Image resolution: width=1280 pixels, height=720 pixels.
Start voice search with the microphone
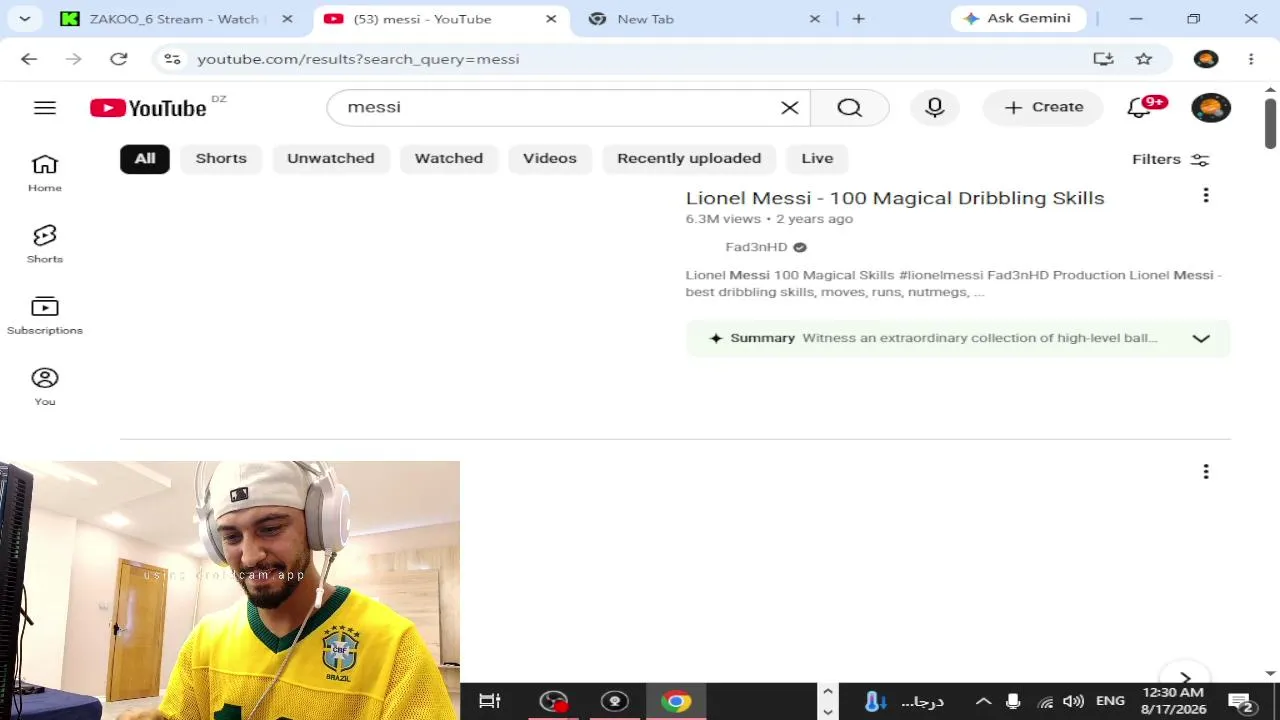coord(935,108)
